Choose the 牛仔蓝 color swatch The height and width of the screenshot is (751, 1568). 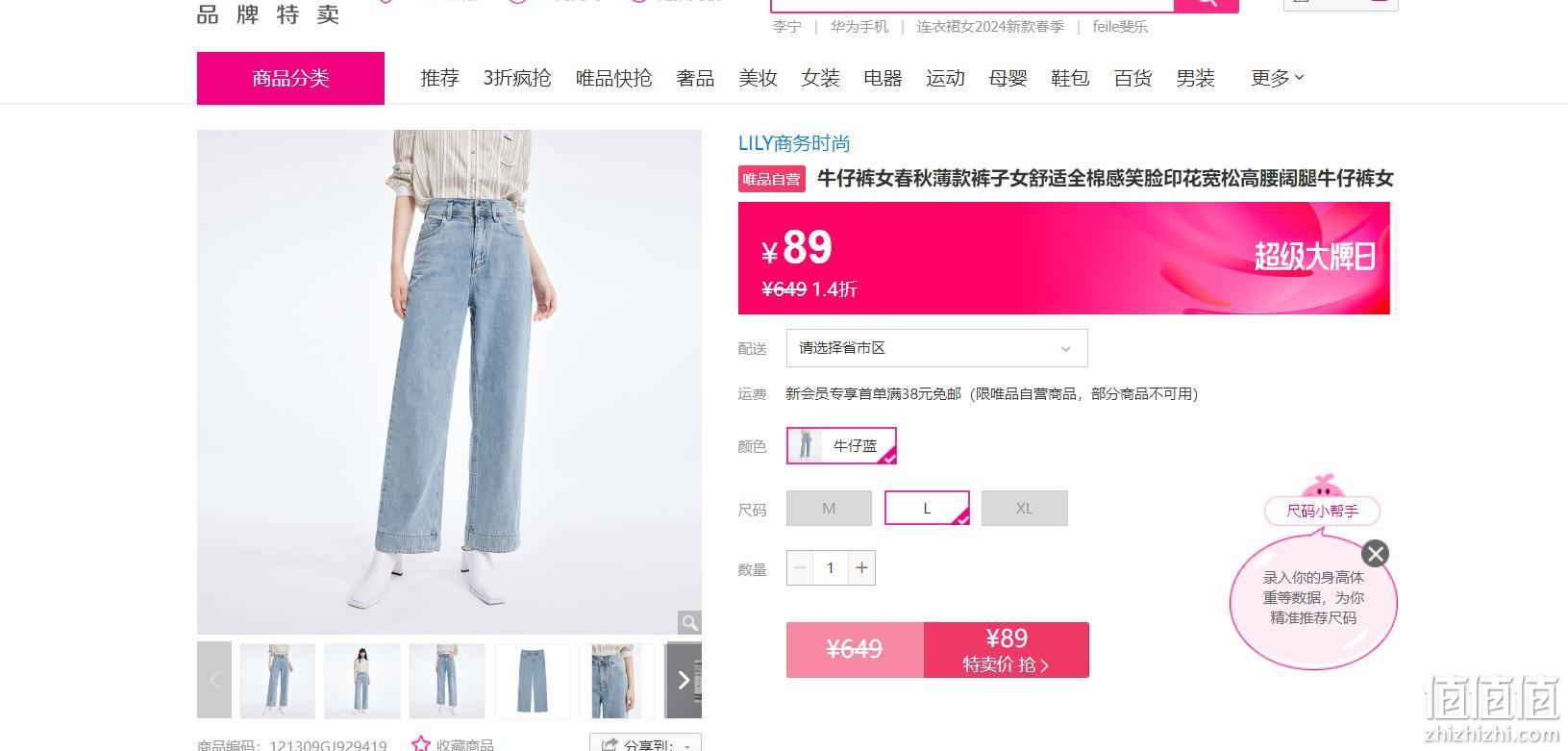point(841,446)
